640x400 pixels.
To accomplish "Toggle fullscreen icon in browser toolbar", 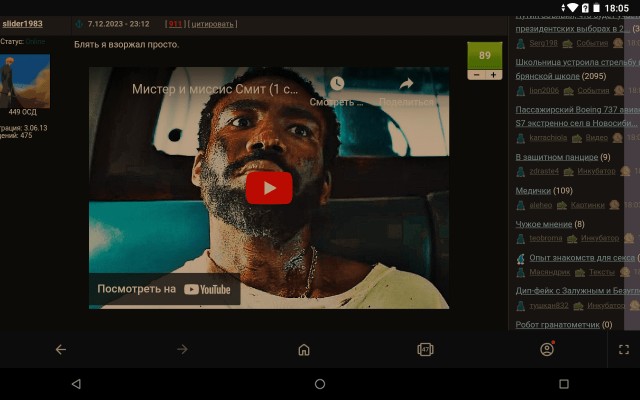I will (624, 349).
